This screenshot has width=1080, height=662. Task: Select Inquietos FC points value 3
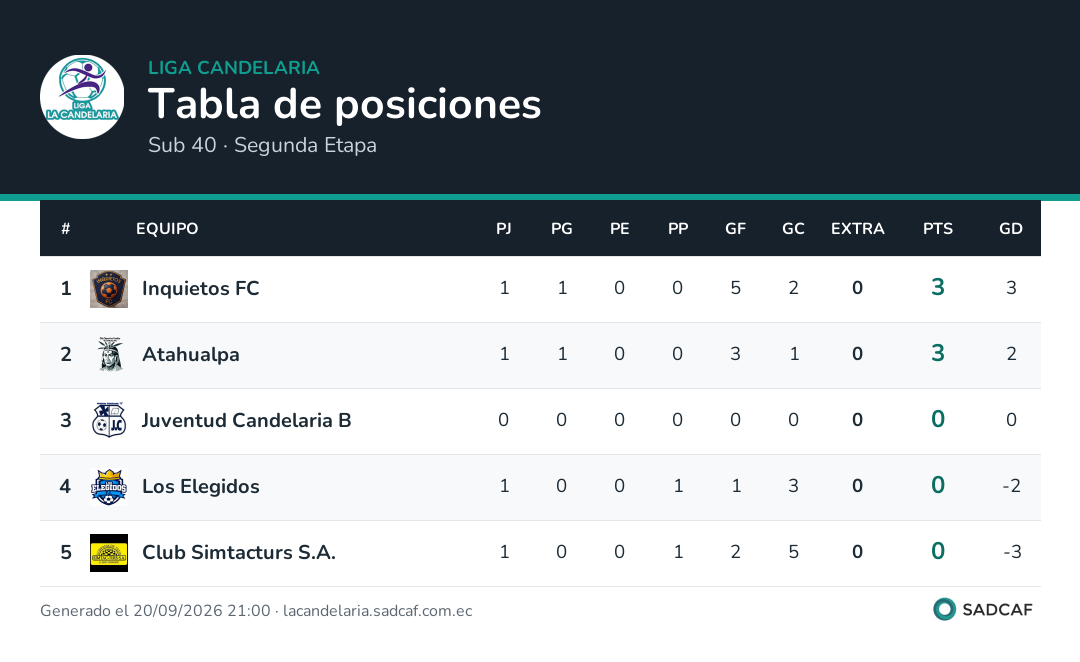click(x=937, y=287)
